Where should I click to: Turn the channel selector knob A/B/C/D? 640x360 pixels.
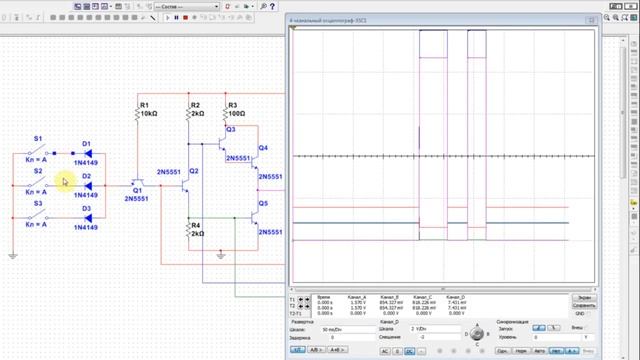coord(477,333)
